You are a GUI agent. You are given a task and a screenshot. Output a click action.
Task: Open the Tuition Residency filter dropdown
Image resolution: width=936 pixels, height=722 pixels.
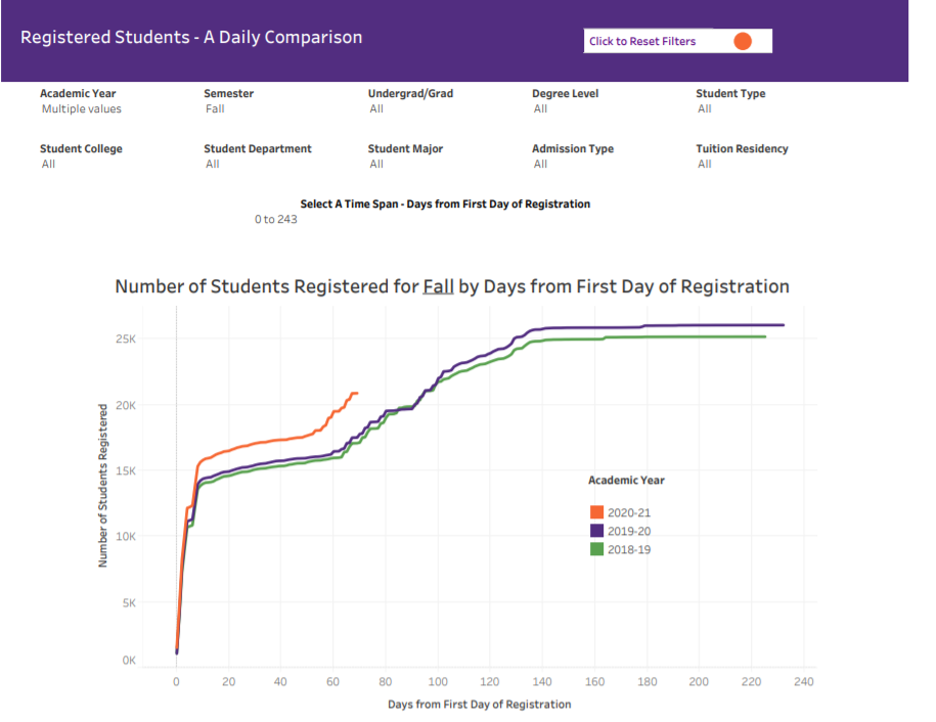(x=704, y=164)
